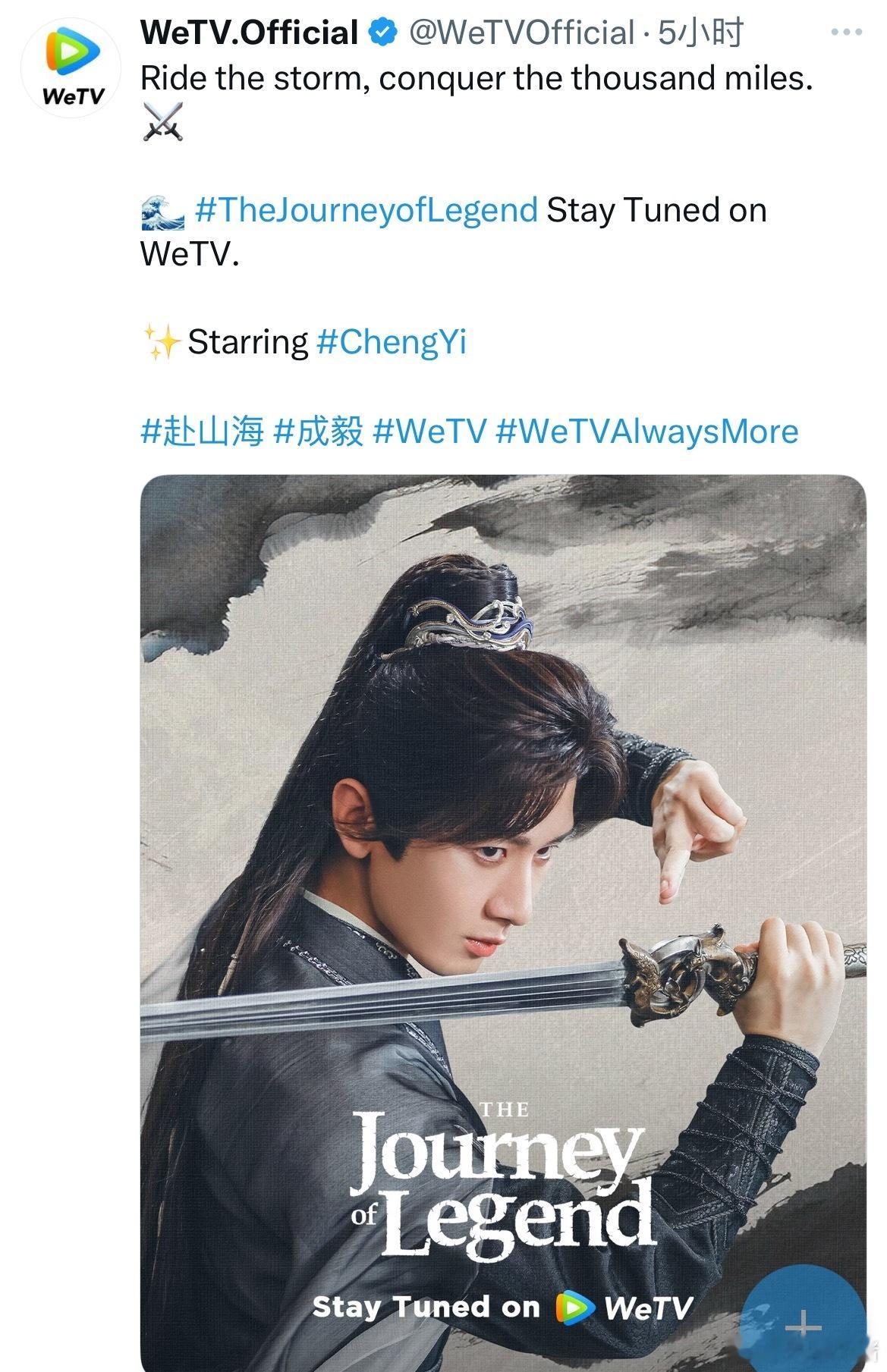887x1372 pixels.
Task: Open the #成毅 hashtag
Action: (x=318, y=432)
